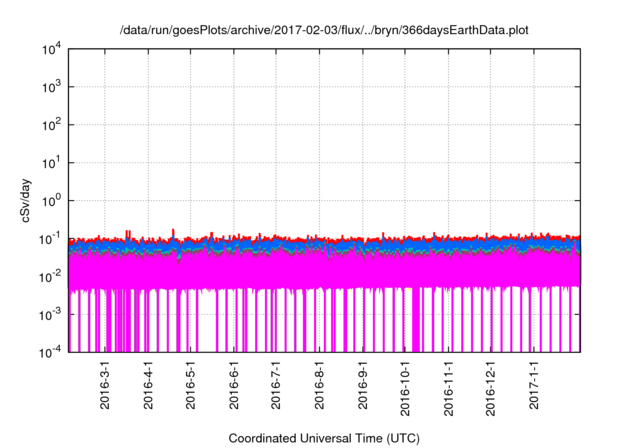Select the 2016-9-1 date tick label
The width and height of the screenshot is (640, 448).
(362, 387)
